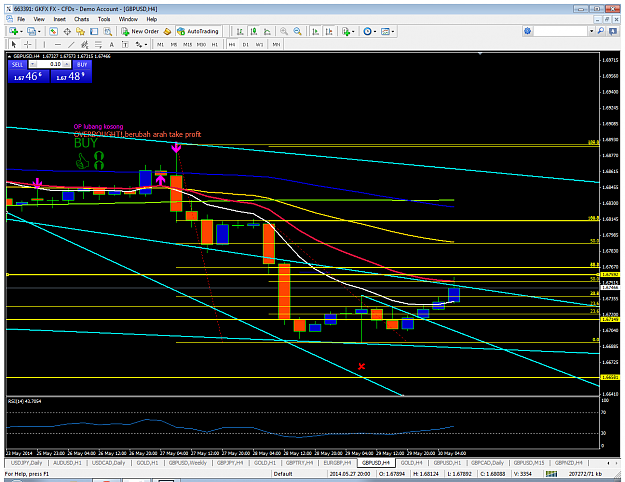Click the search input field

561,31
